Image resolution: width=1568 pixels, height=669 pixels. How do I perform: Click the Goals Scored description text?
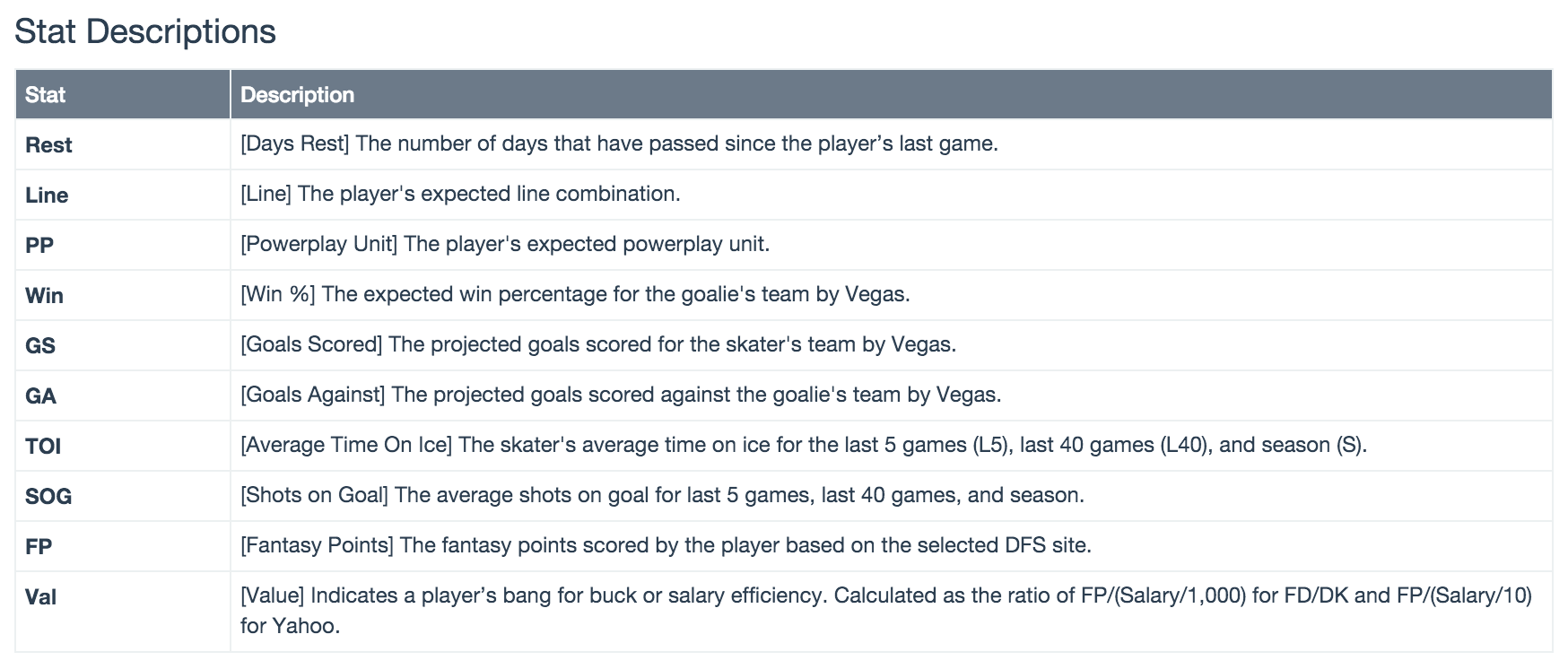598,344
